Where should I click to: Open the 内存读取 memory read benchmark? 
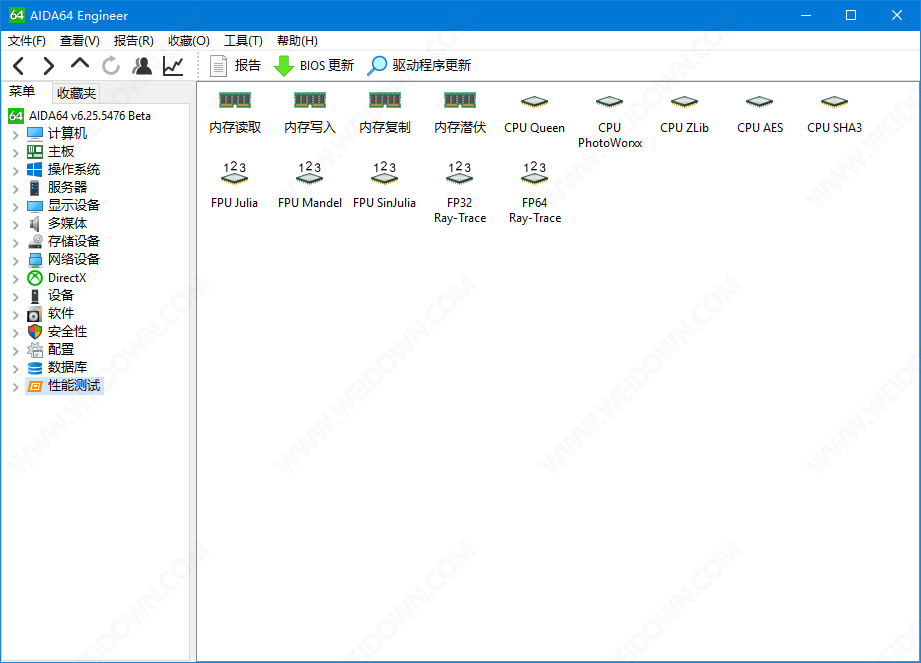(235, 113)
